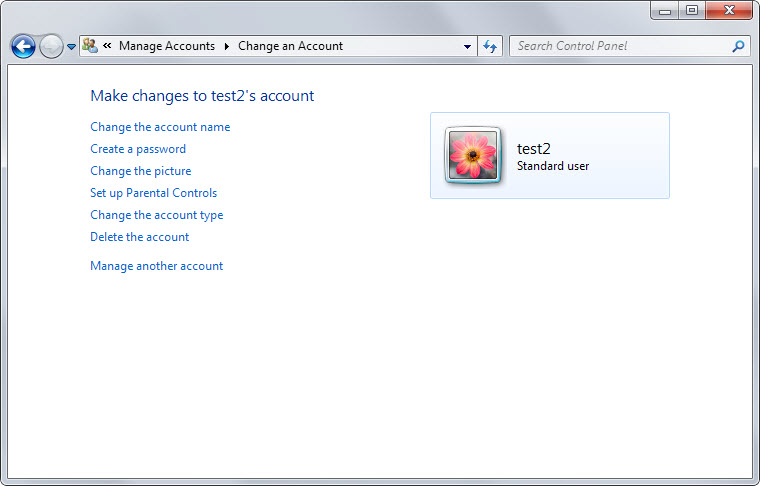Maximize the Control Panel window
This screenshot has width=760, height=486.
click(x=691, y=11)
